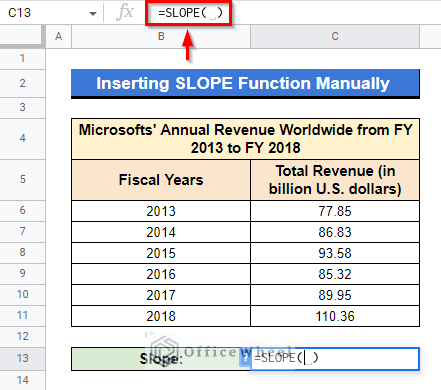Select row 2 header
441x390 pixels.
point(22,83)
